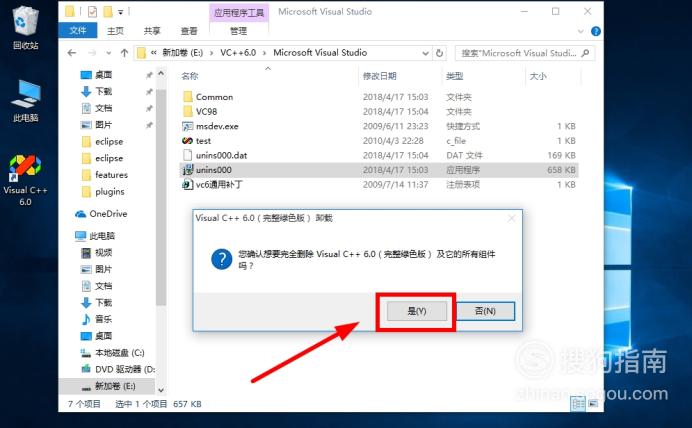The height and width of the screenshot is (428, 692).
Task: Click the properties quick access toolbar icon
Action: 92,11
